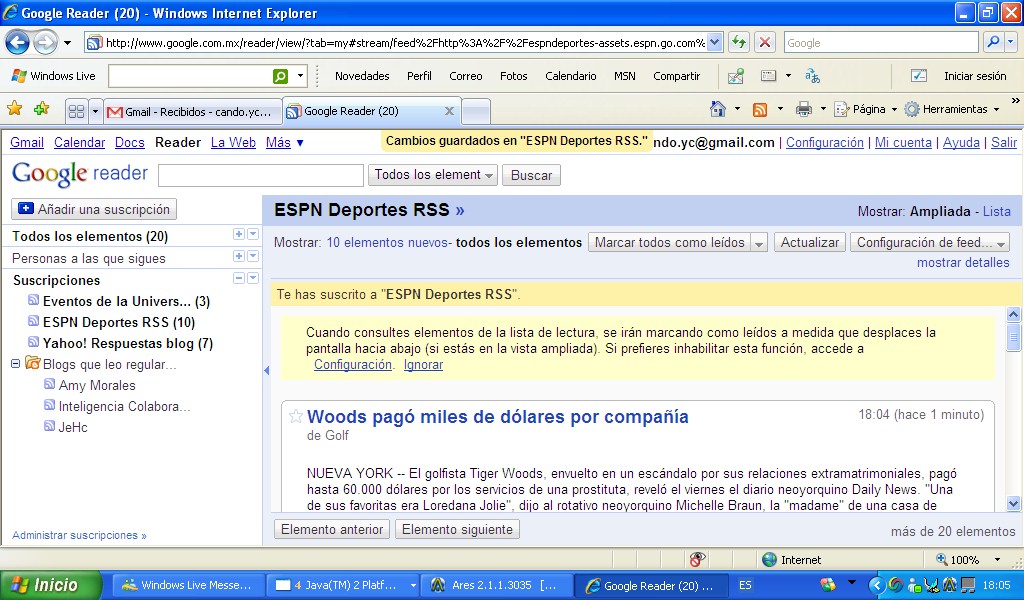Click the browser Back arrow
This screenshot has height=600, width=1024.
(x=18, y=42)
